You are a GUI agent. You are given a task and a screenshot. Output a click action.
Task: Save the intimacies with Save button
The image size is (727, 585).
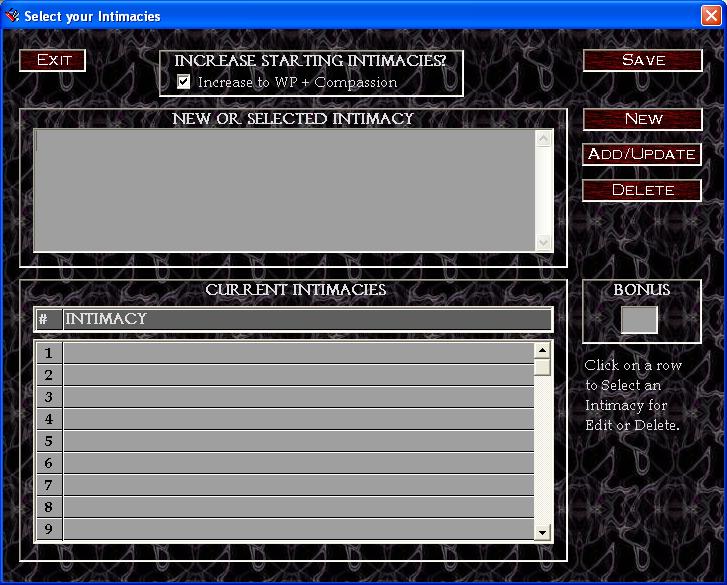point(643,60)
